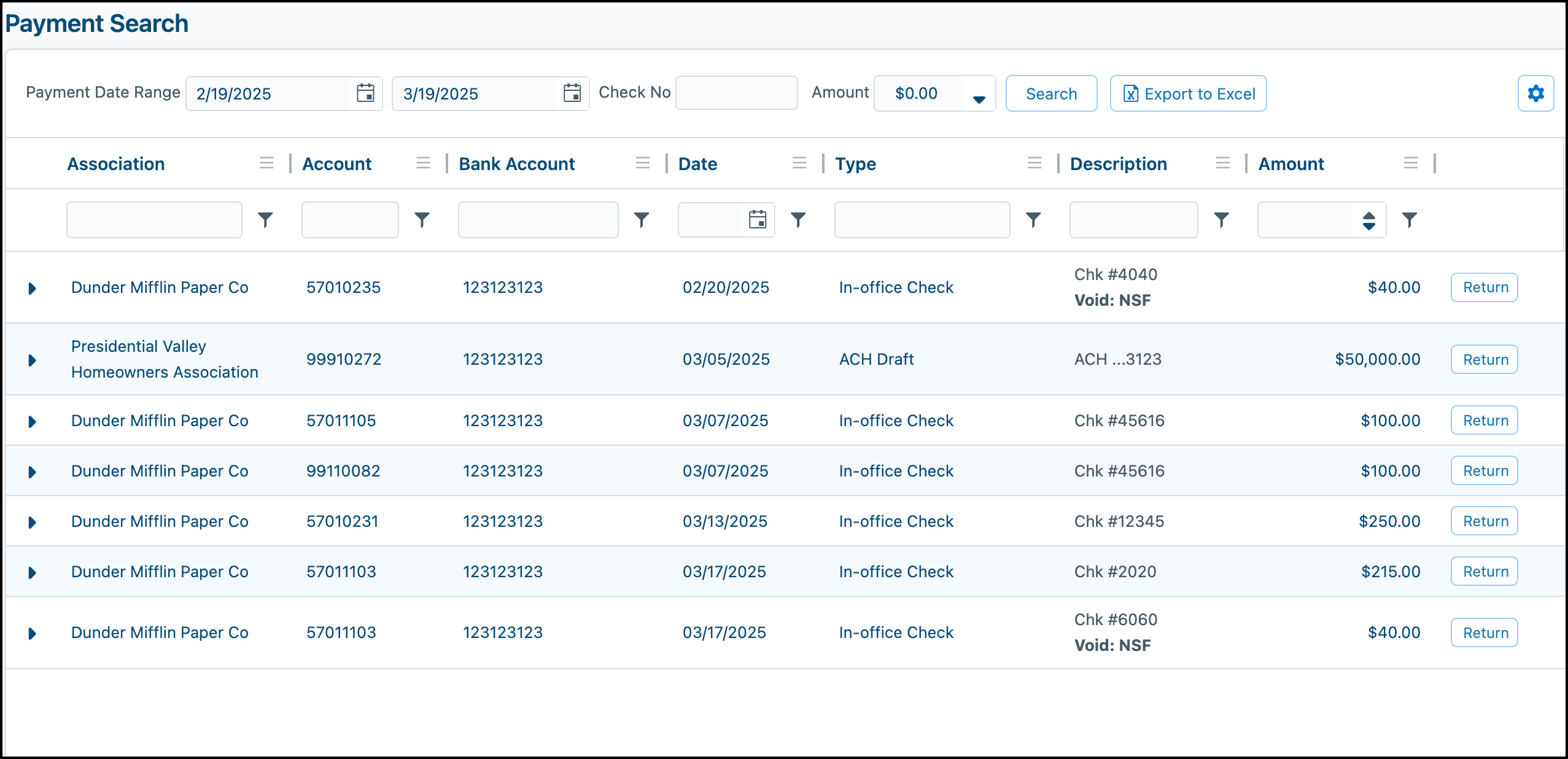Image resolution: width=1568 pixels, height=759 pixels.
Task: Click the Description filter funnel icon
Action: tap(1221, 220)
